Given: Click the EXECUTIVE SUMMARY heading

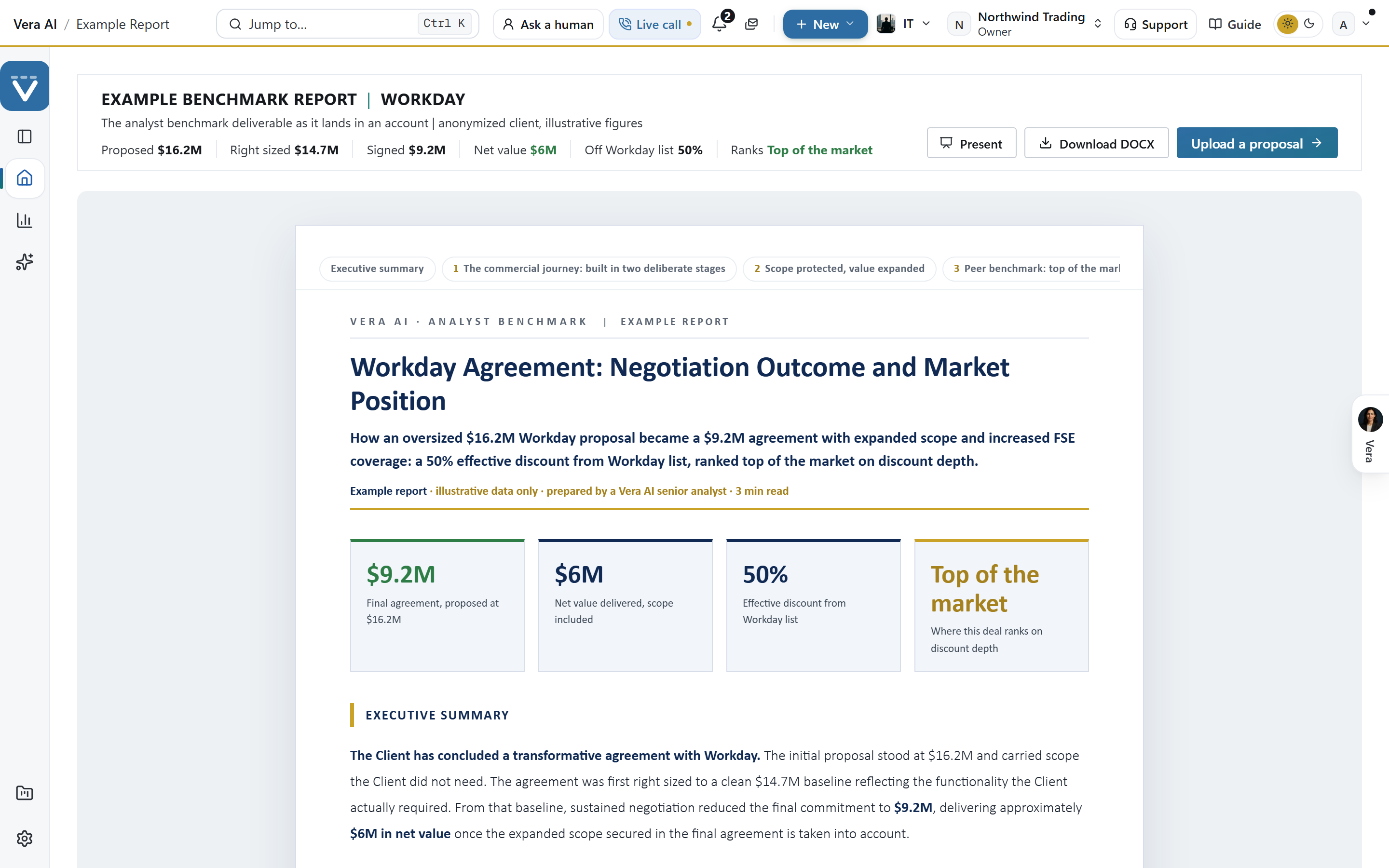Looking at the screenshot, I should pyautogui.click(x=437, y=715).
